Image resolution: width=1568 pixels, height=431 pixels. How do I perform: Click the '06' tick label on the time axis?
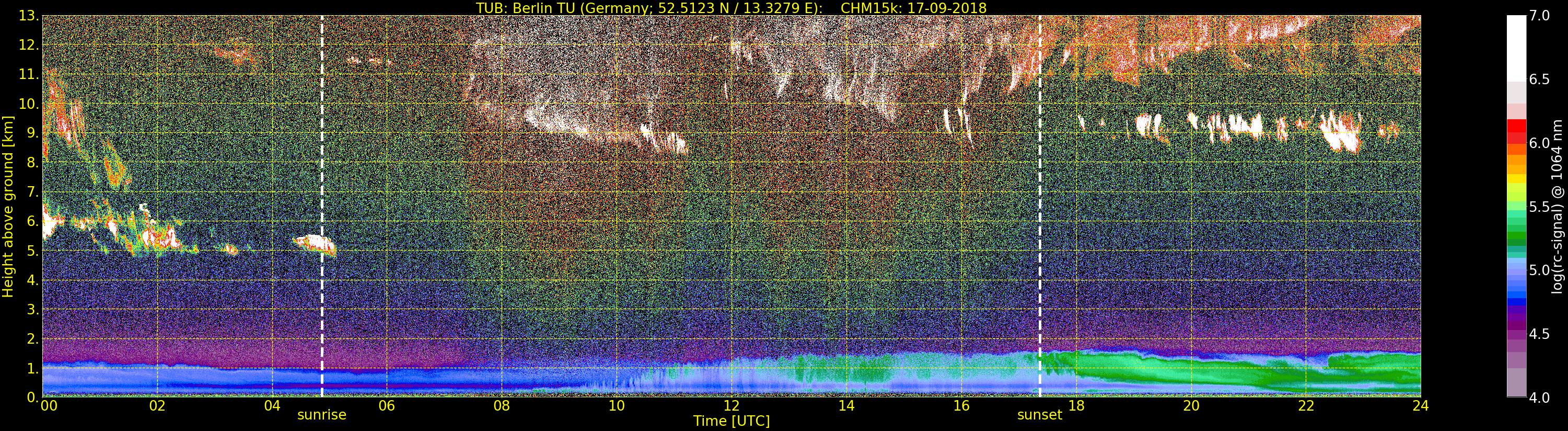pyautogui.click(x=387, y=406)
